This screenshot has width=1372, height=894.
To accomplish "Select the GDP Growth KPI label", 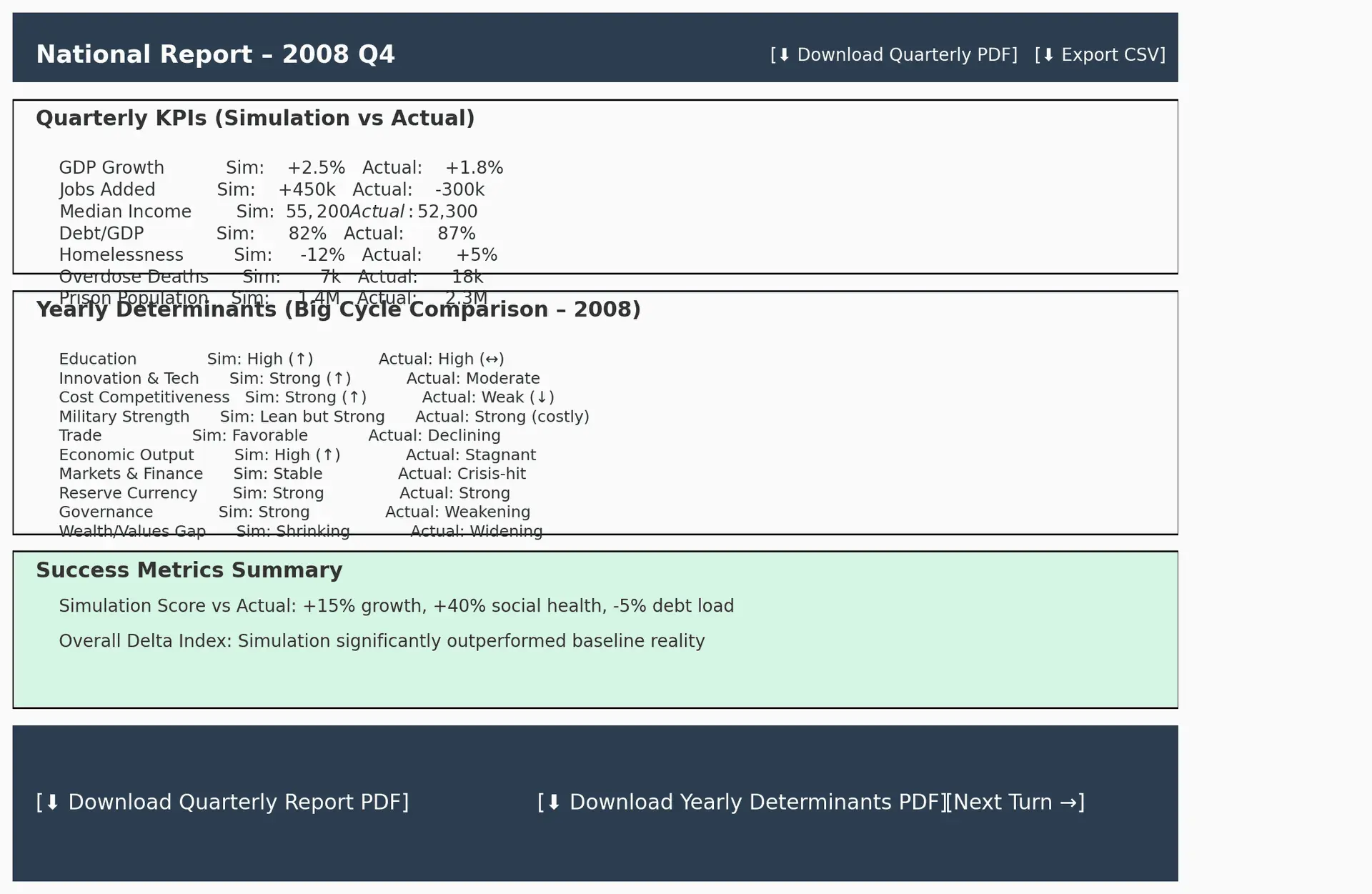I will (111, 168).
